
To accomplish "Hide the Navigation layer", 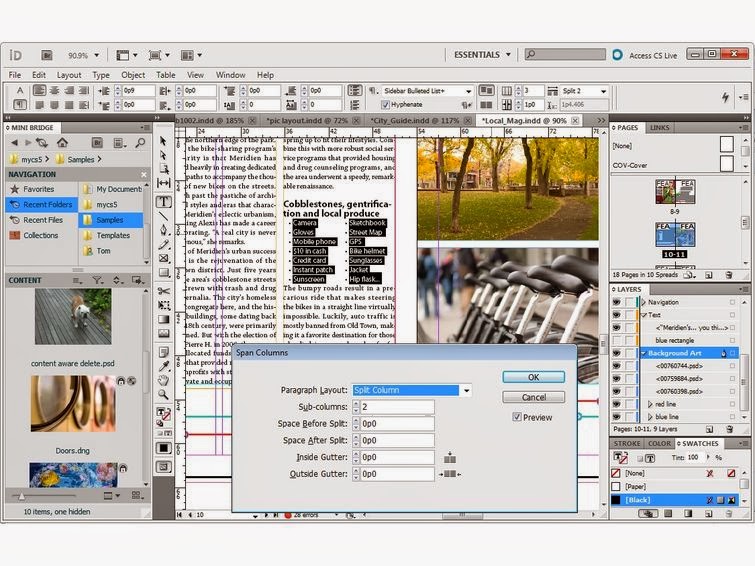I will point(616,302).
